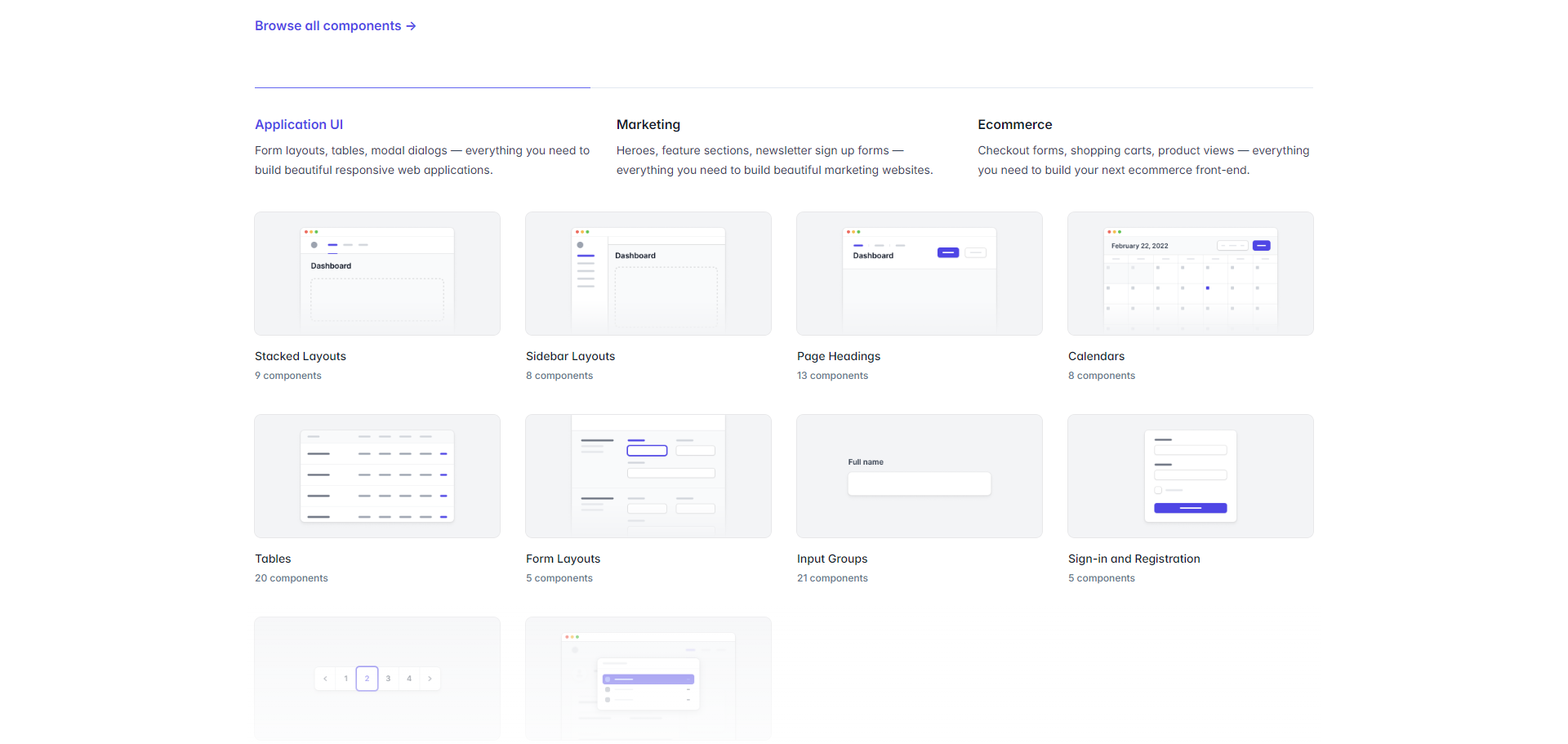1568x744 pixels.
Task: Open the Browse all components link
Action: 336,26
